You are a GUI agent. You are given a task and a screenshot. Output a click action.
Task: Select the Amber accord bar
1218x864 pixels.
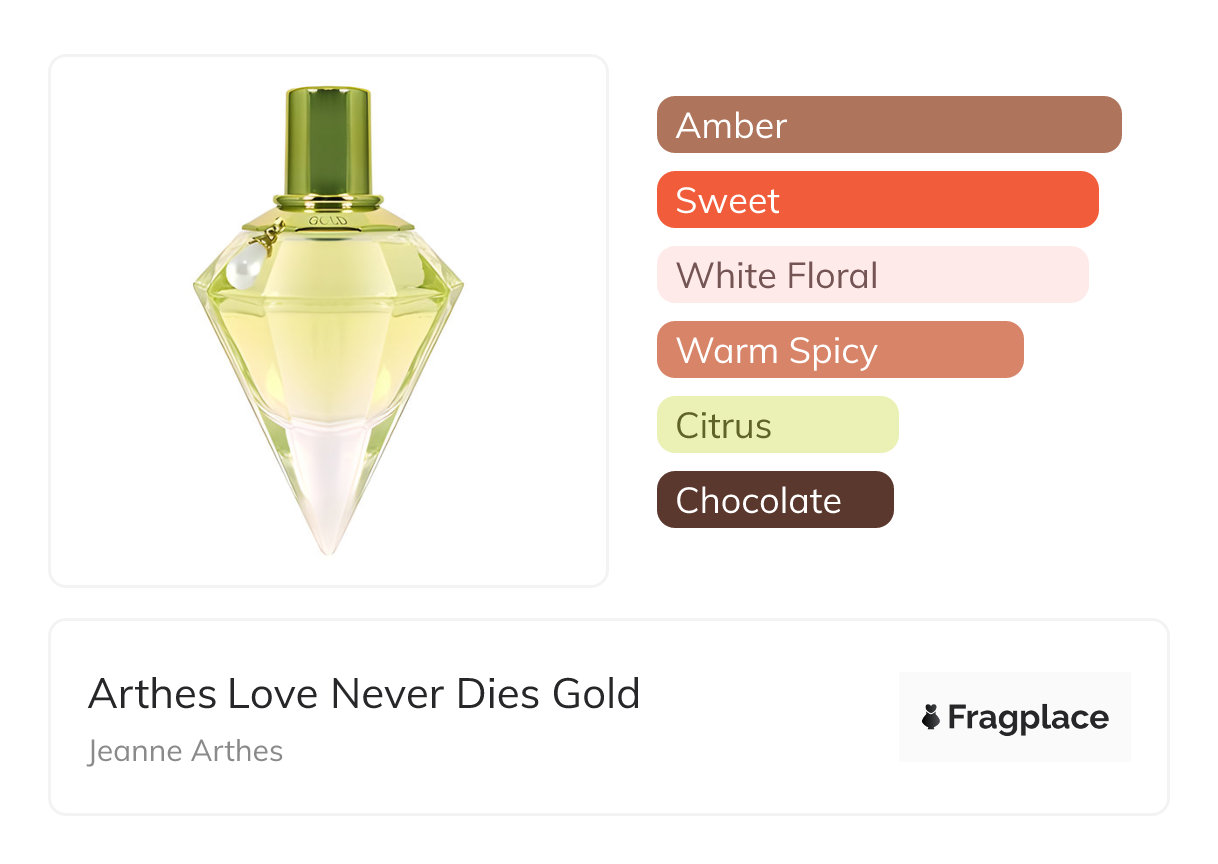pyautogui.click(x=889, y=125)
